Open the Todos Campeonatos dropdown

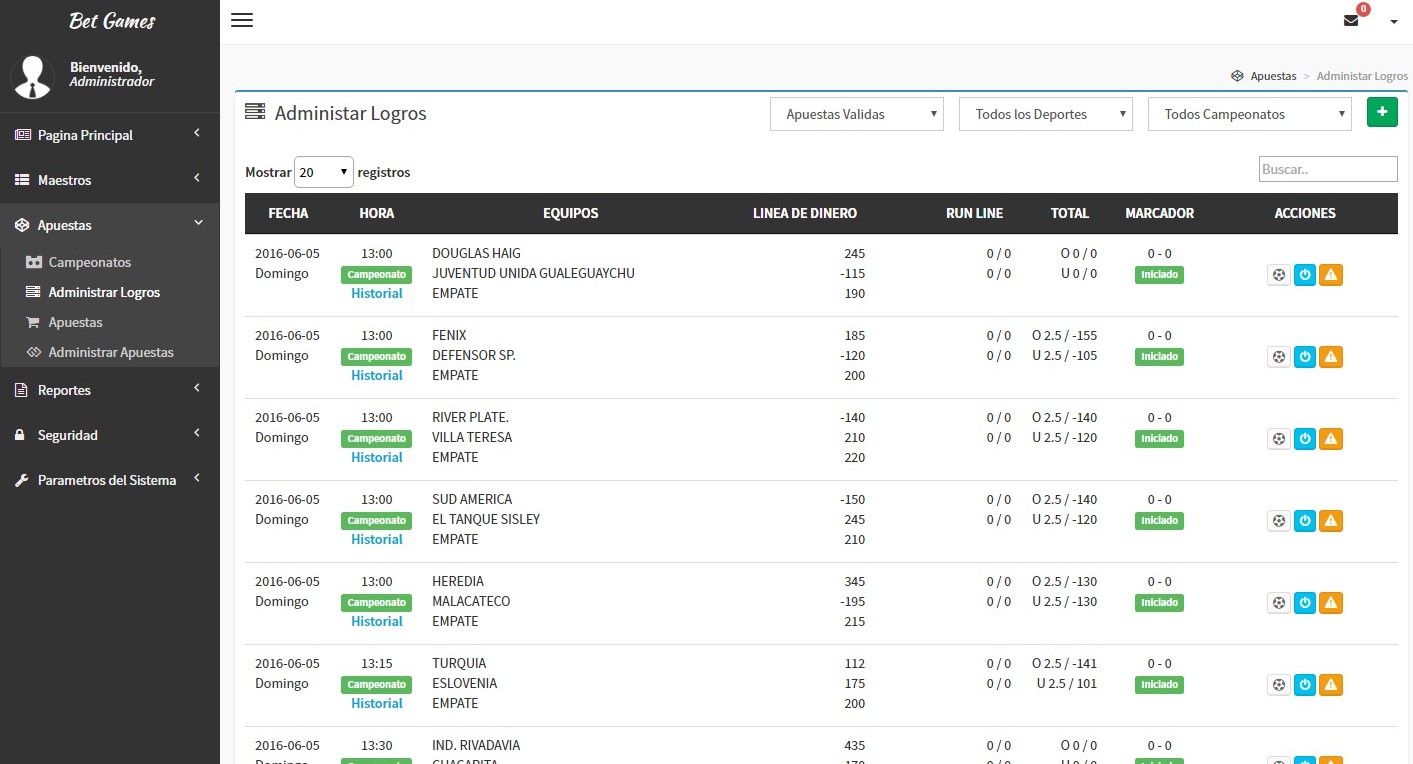(x=1249, y=114)
